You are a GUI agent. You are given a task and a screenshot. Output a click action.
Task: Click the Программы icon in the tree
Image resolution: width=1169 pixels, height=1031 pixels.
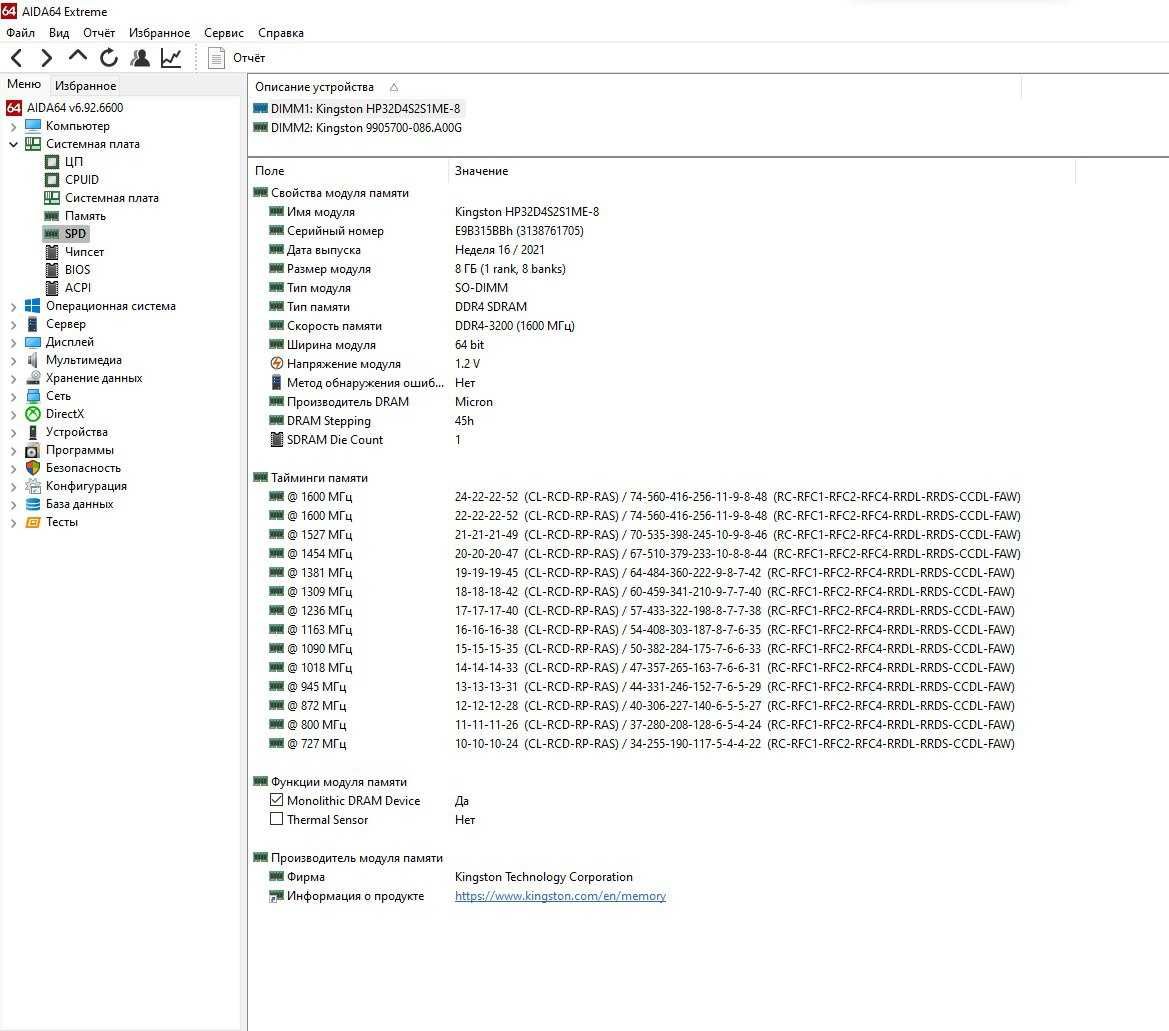pyautogui.click(x=33, y=450)
